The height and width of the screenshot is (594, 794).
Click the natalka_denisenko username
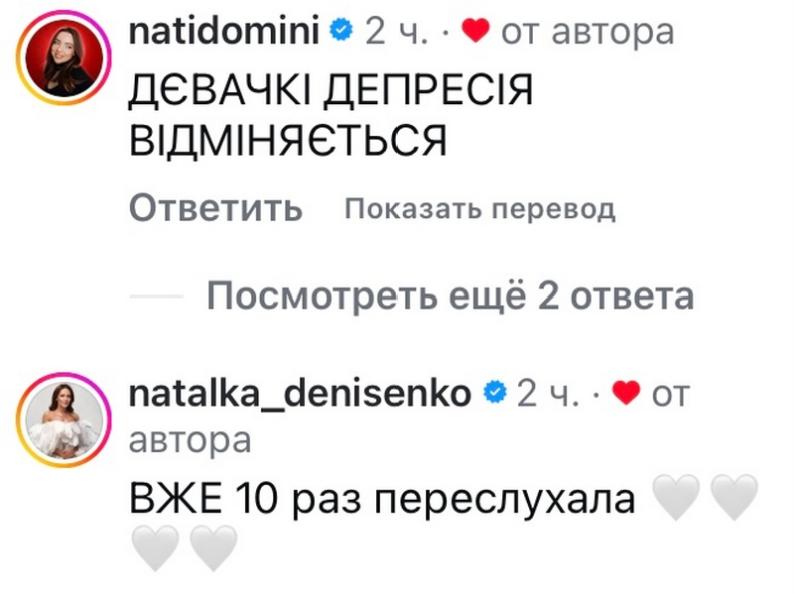coord(300,393)
